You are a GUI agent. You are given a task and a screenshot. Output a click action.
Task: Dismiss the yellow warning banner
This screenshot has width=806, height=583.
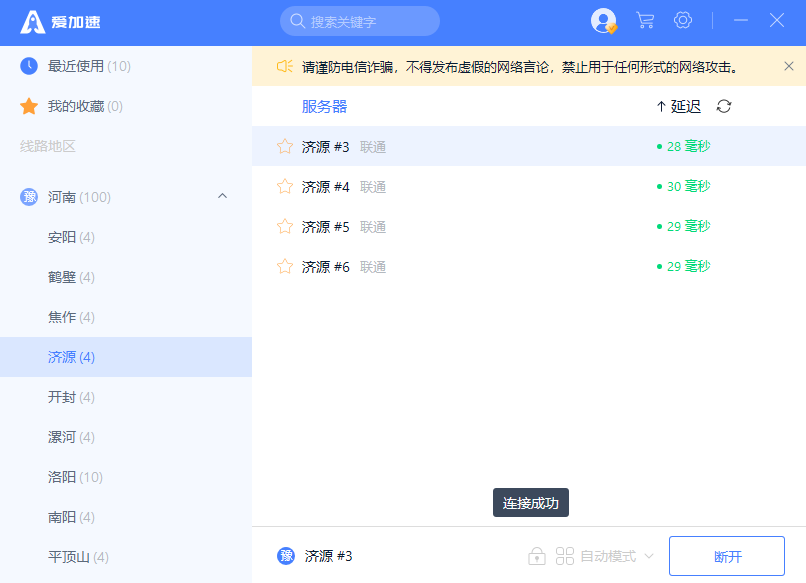click(x=789, y=66)
